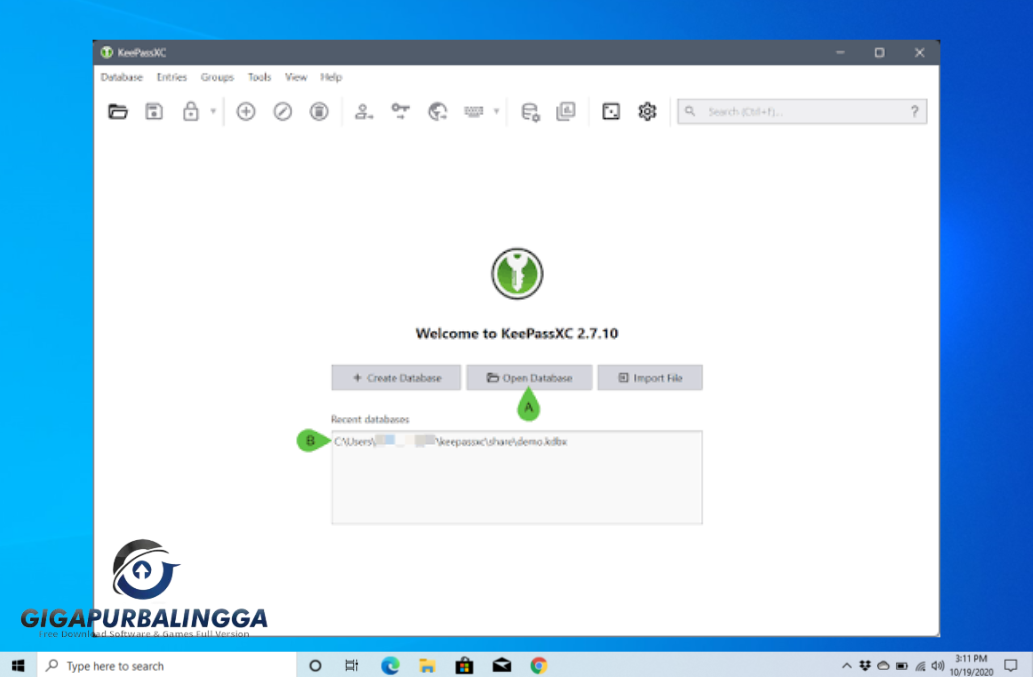Image resolution: width=1033 pixels, height=677 pixels.
Task: Click the Import File button
Action: 650,378
